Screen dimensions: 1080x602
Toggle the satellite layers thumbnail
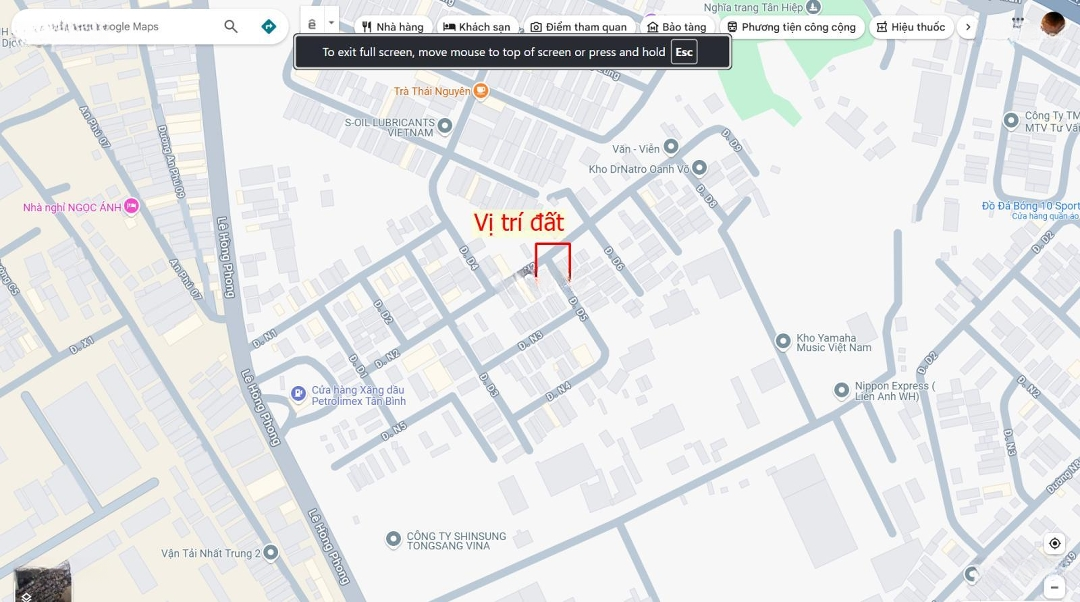tap(42, 583)
